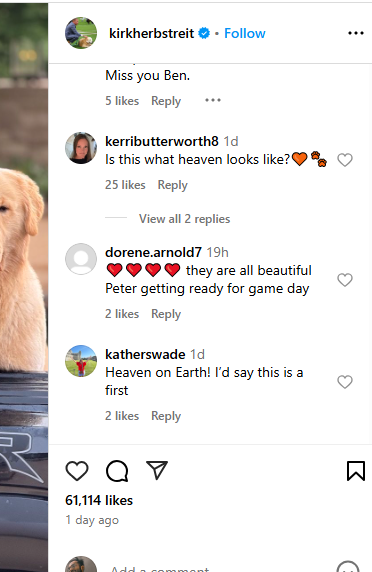This screenshot has height=572, width=372.
Task: View 25 likes on kerributterworth8's comment
Action: tap(125, 185)
